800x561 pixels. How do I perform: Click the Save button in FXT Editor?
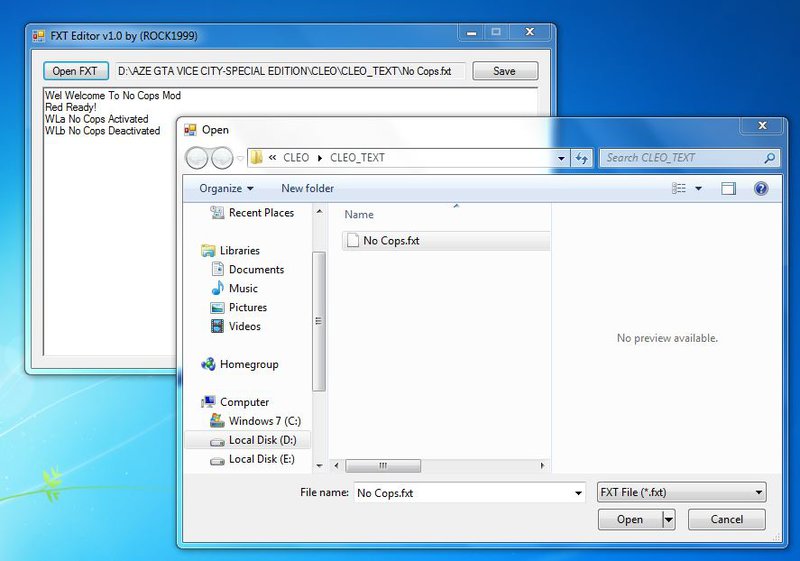(x=505, y=71)
